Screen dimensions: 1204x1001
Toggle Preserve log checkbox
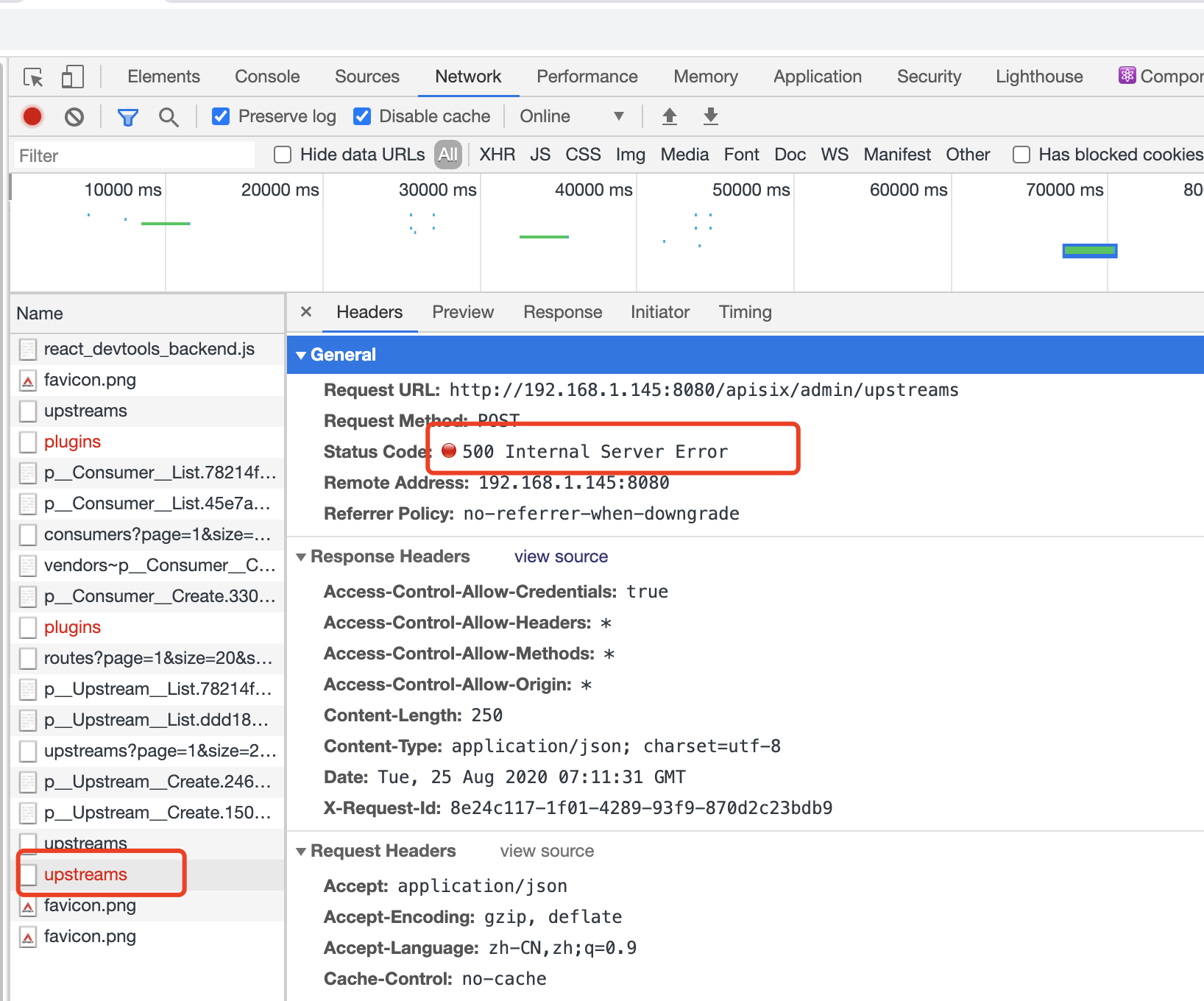(x=221, y=116)
